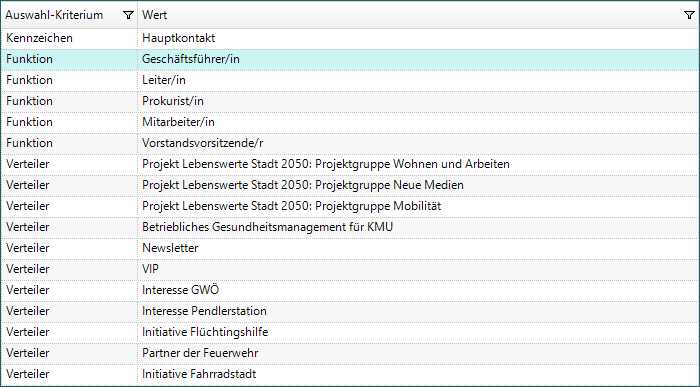Screen dimensions: 700x387
Task: Select Verteiler cell beside Partner der Feuerwehr
Action: tap(69, 353)
